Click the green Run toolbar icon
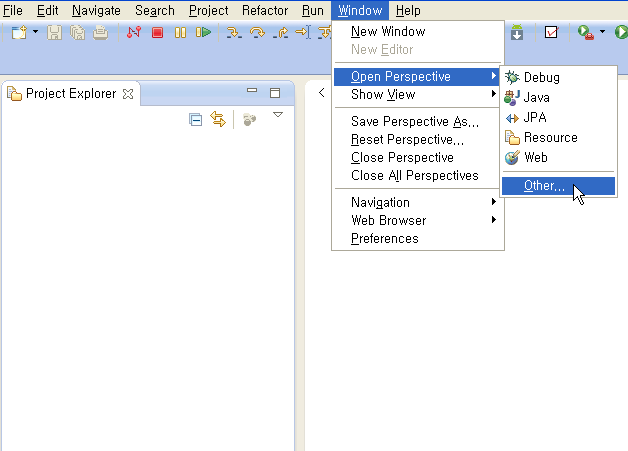This screenshot has width=628, height=451. pos(621,32)
